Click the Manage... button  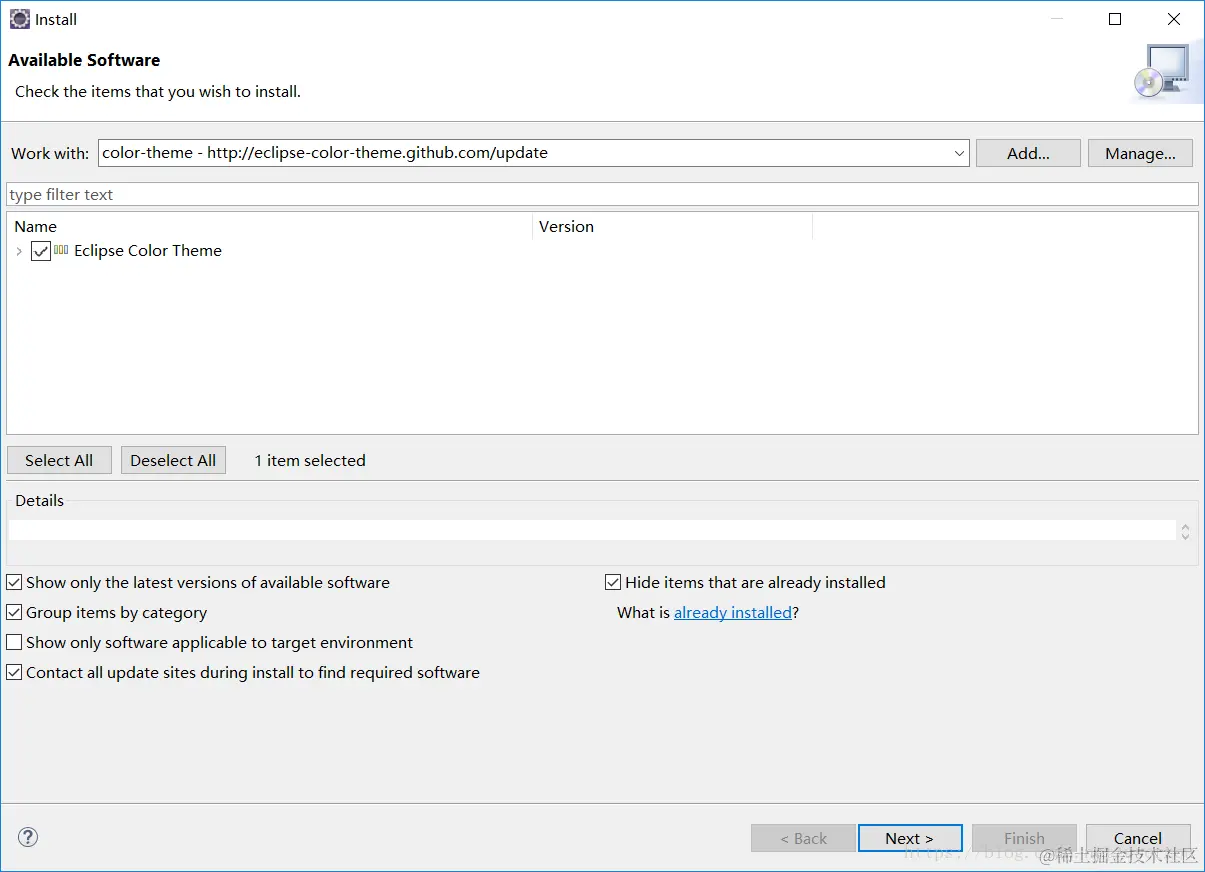(x=1140, y=153)
